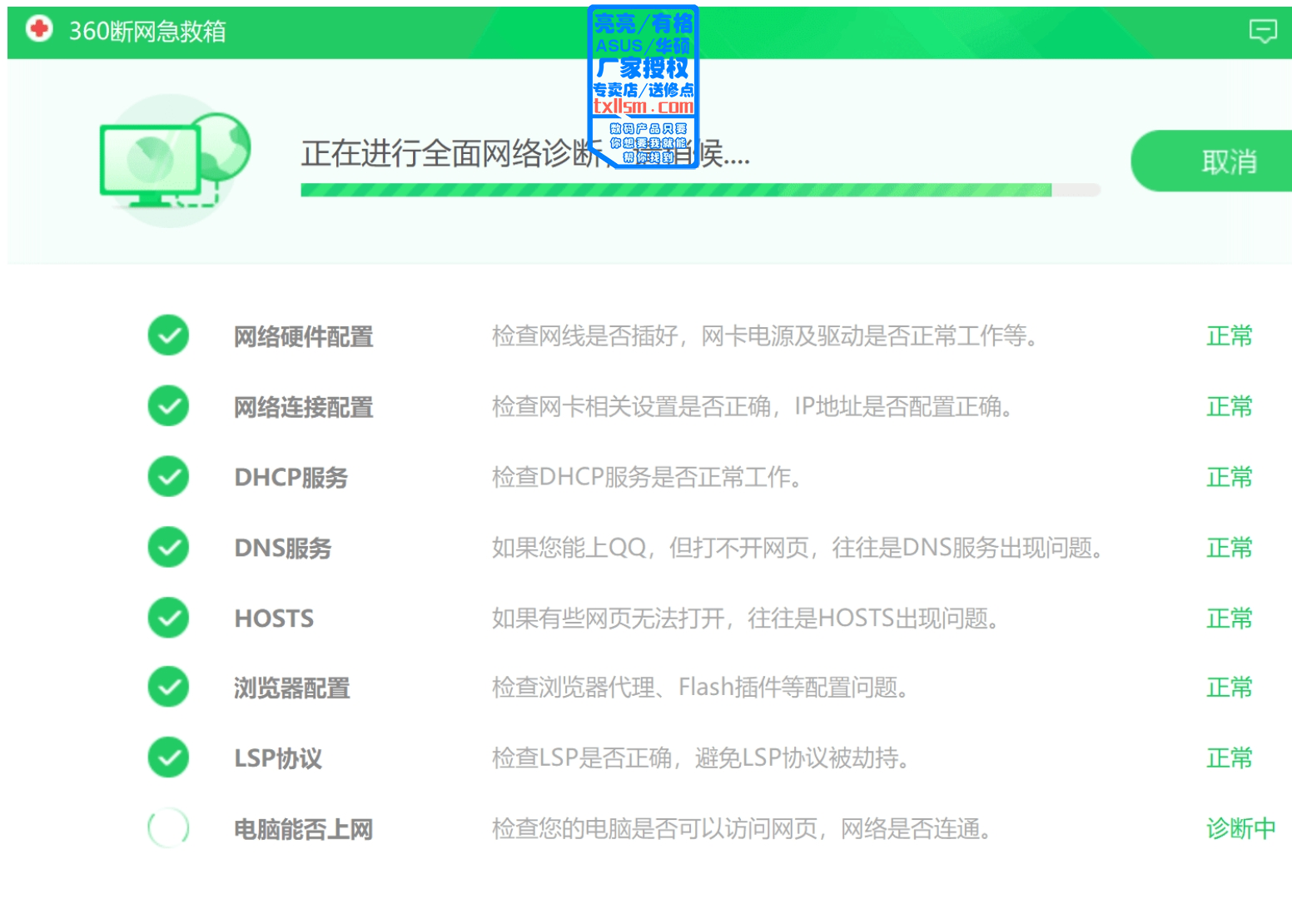Click green checkmark beside HOSTS
This screenshot has width=1292, height=924.
[x=169, y=618]
